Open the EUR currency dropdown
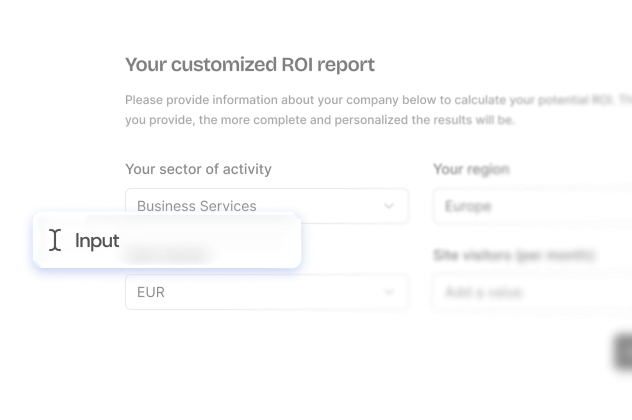 pyautogui.click(x=266, y=292)
